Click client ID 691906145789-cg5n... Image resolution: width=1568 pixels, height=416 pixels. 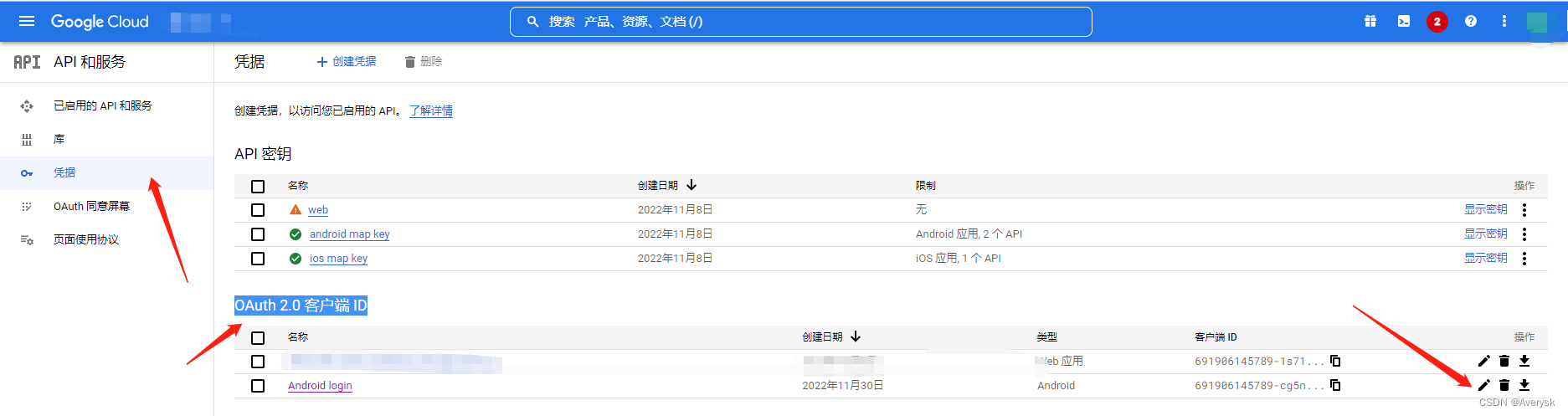point(1259,386)
